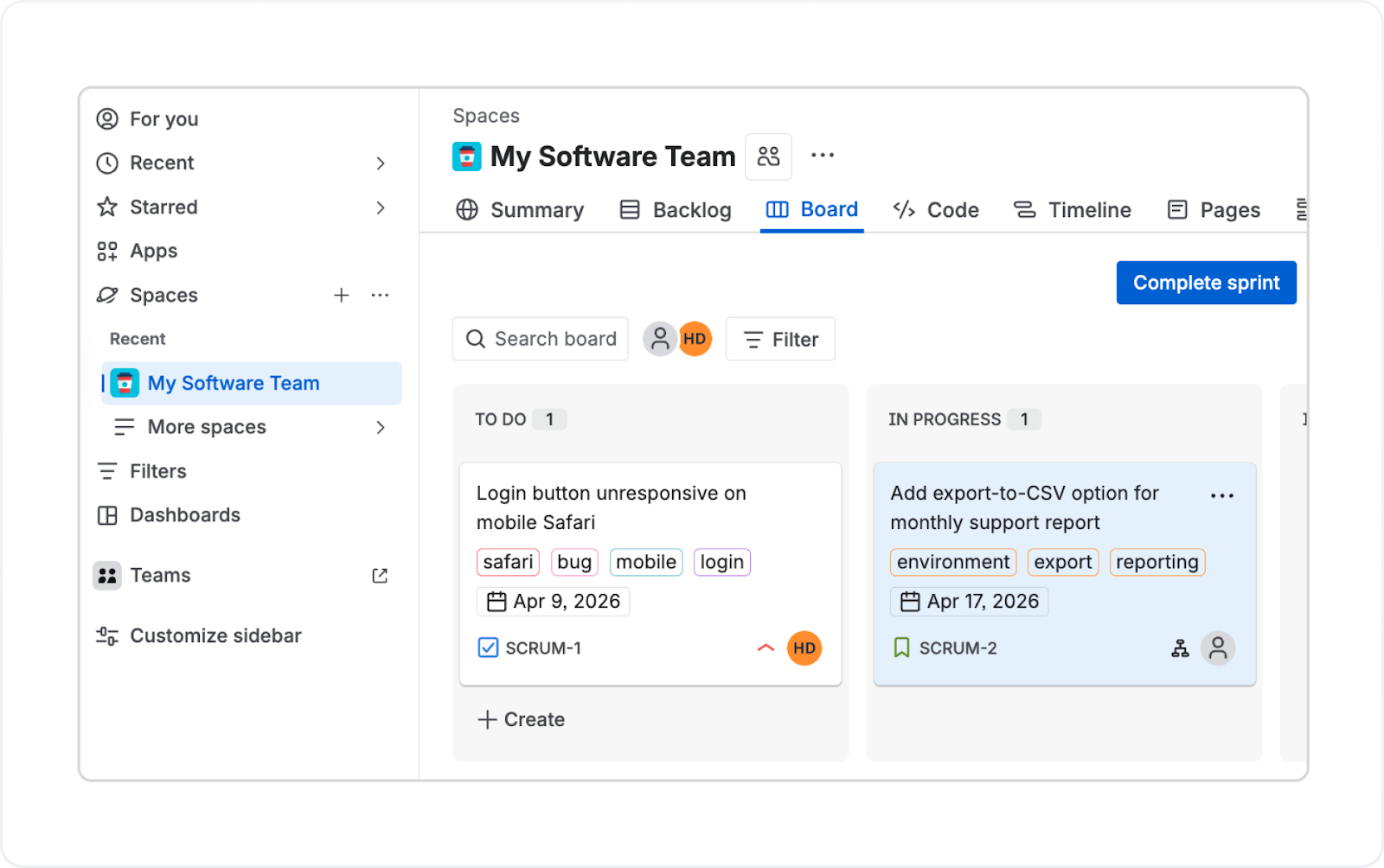Click the subtask hierarchy icon on SCRUM-2 card
The height and width of the screenshot is (868, 1384).
(1180, 648)
